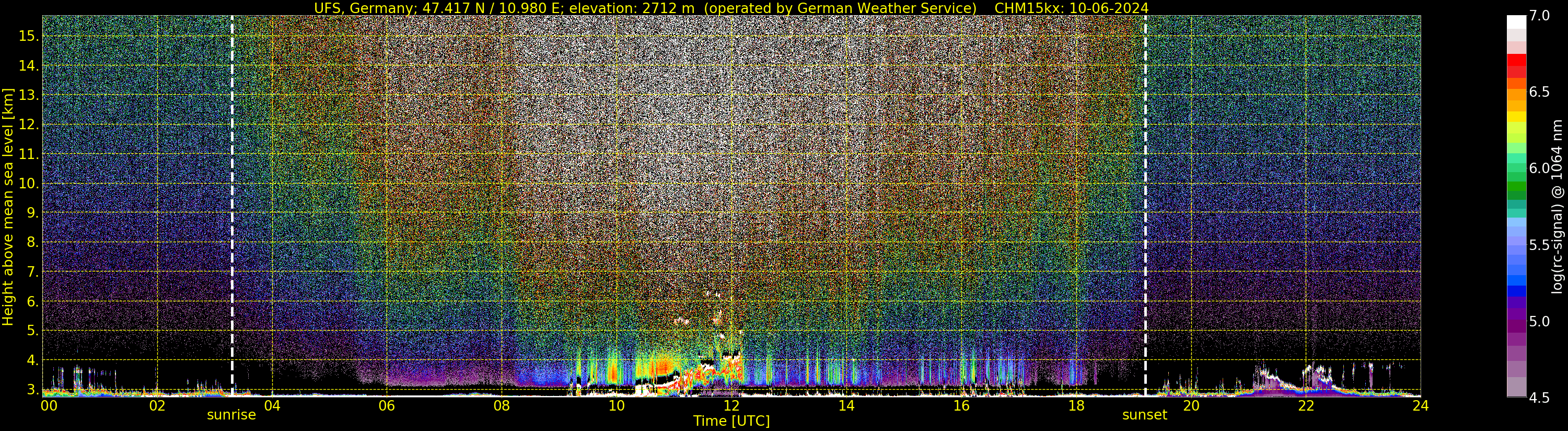Click the time axis tick '12'

pos(731,405)
